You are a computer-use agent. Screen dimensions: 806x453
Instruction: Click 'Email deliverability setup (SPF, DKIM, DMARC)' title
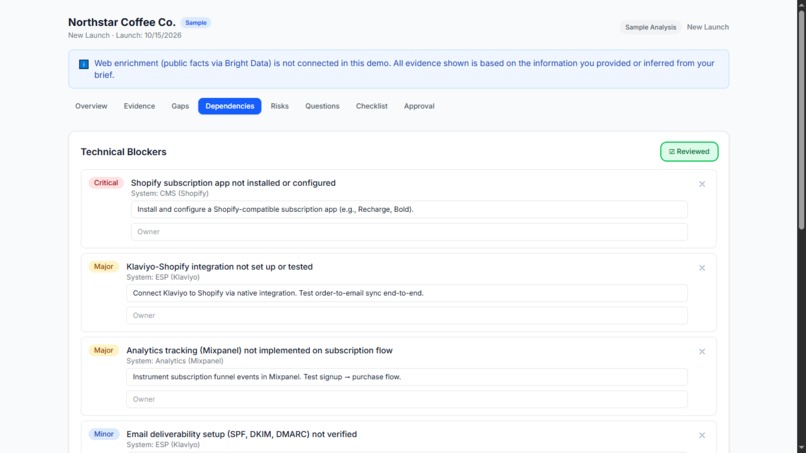pyautogui.click(x=242, y=434)
